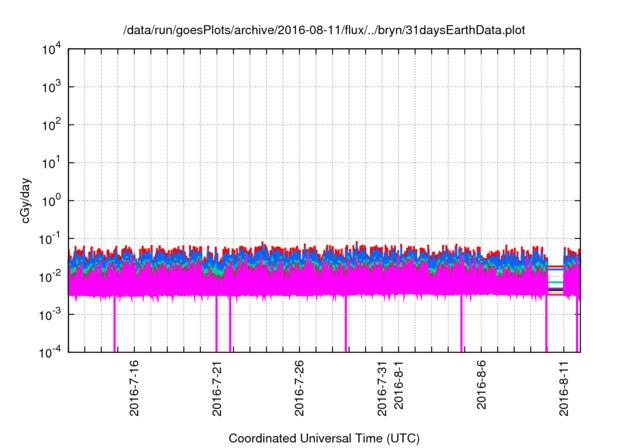Click the 2016-8-6 date label
The image size is (640, 448).
point(481,385)
